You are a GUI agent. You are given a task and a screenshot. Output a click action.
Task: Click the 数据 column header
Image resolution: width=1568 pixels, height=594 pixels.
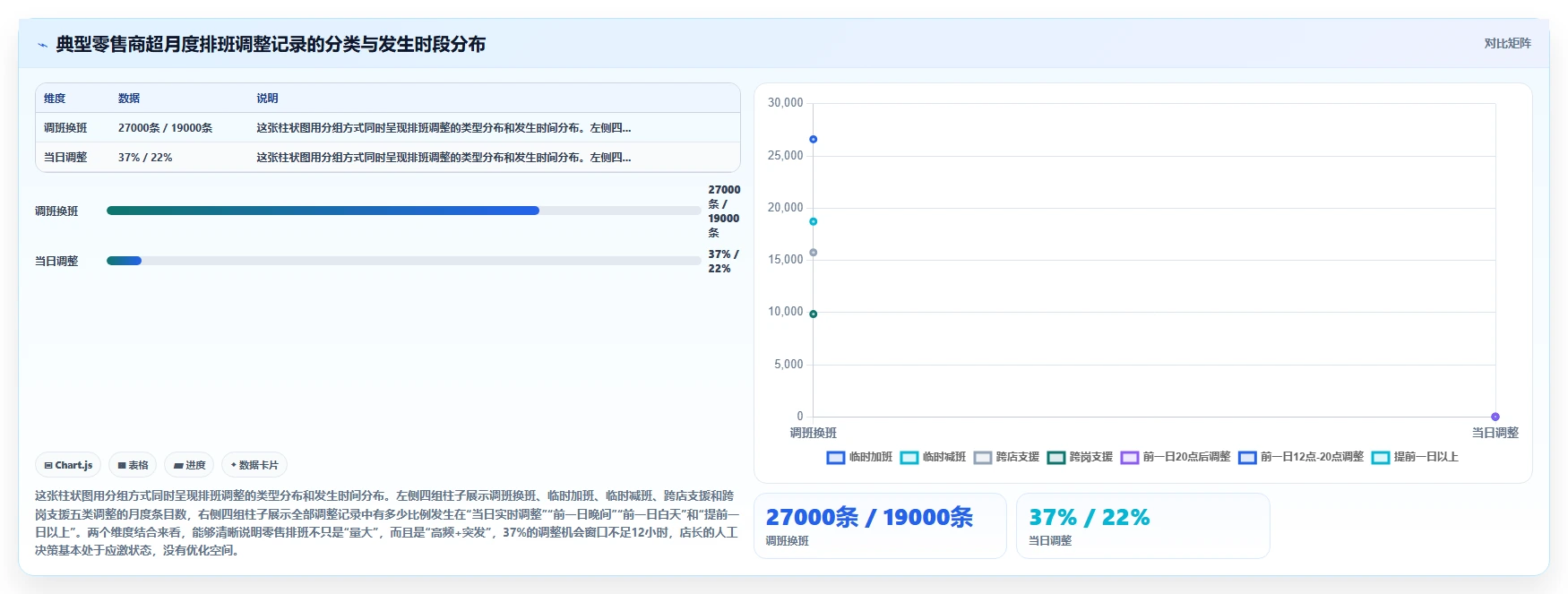tap(129, 99)
